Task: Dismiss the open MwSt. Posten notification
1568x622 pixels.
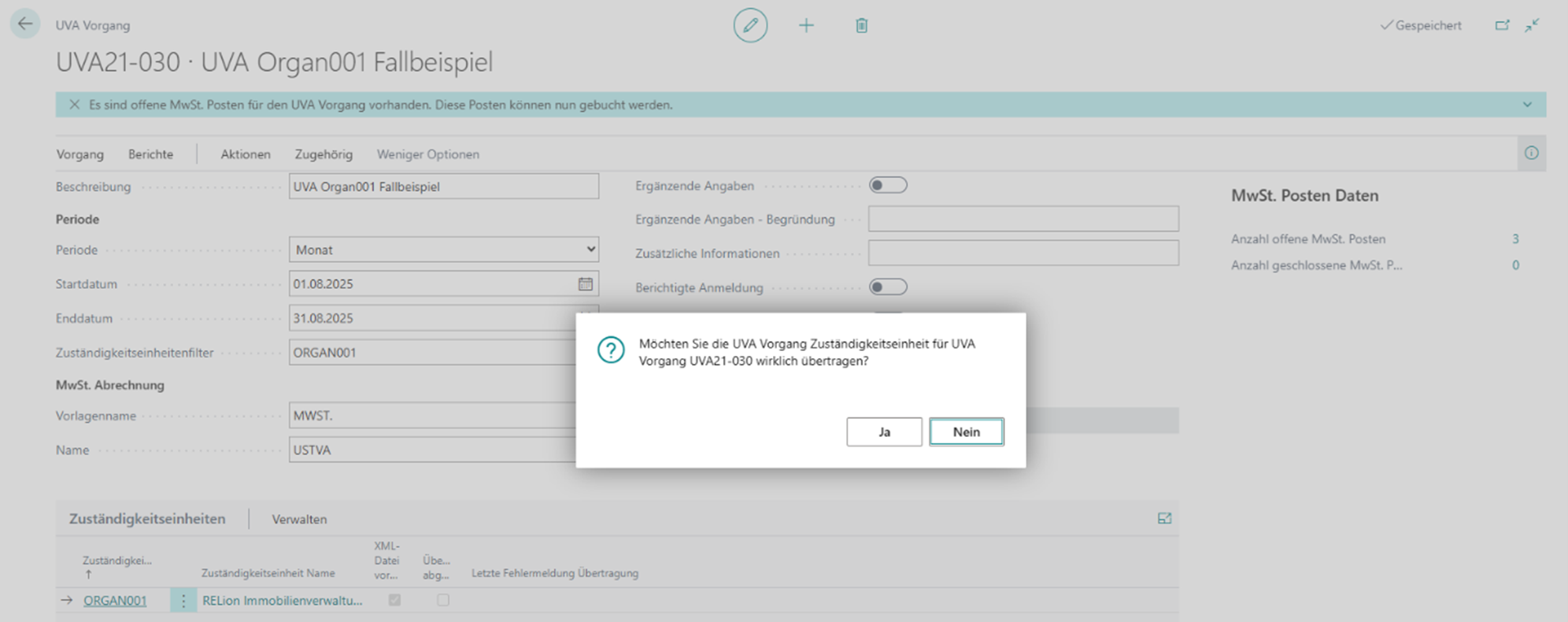Action: tap(74, 105)
